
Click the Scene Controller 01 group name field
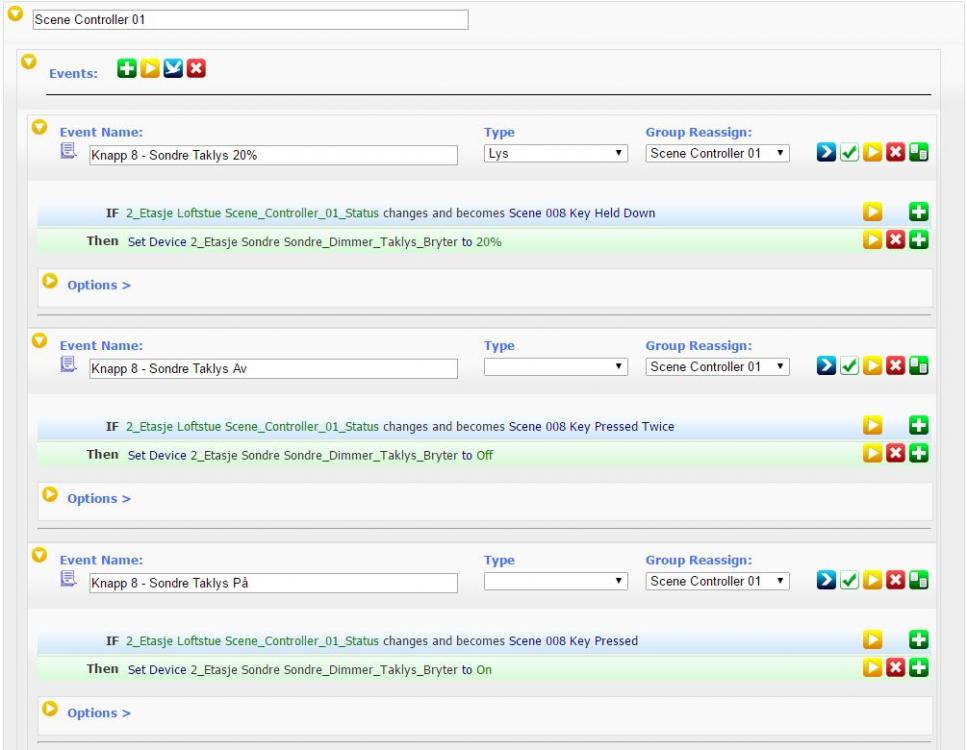click(250, 20)
